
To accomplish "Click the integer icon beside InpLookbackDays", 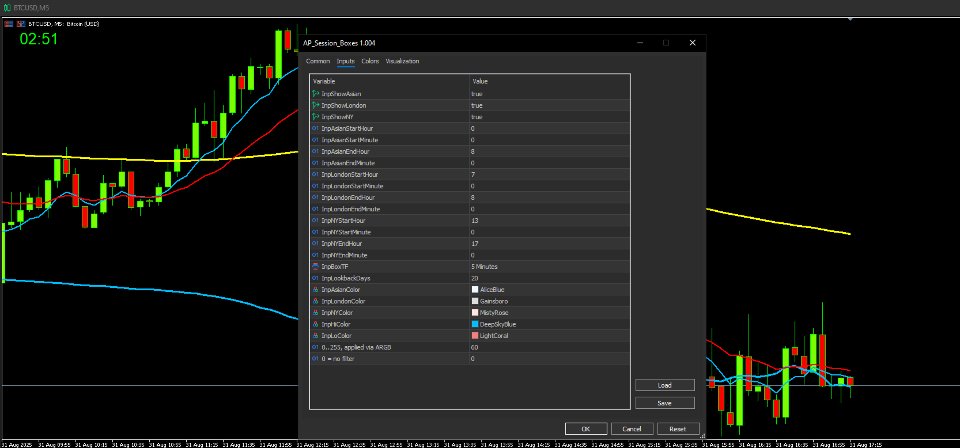I will tap(316, 278).
